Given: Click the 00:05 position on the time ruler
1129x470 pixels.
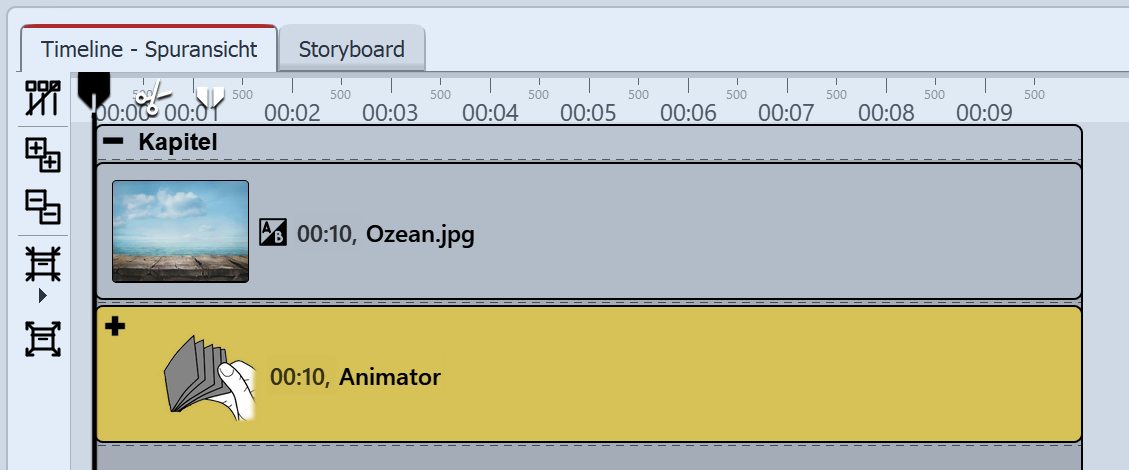Looking at the screenshot, I should pyautogui.click(x=588, y=112).
